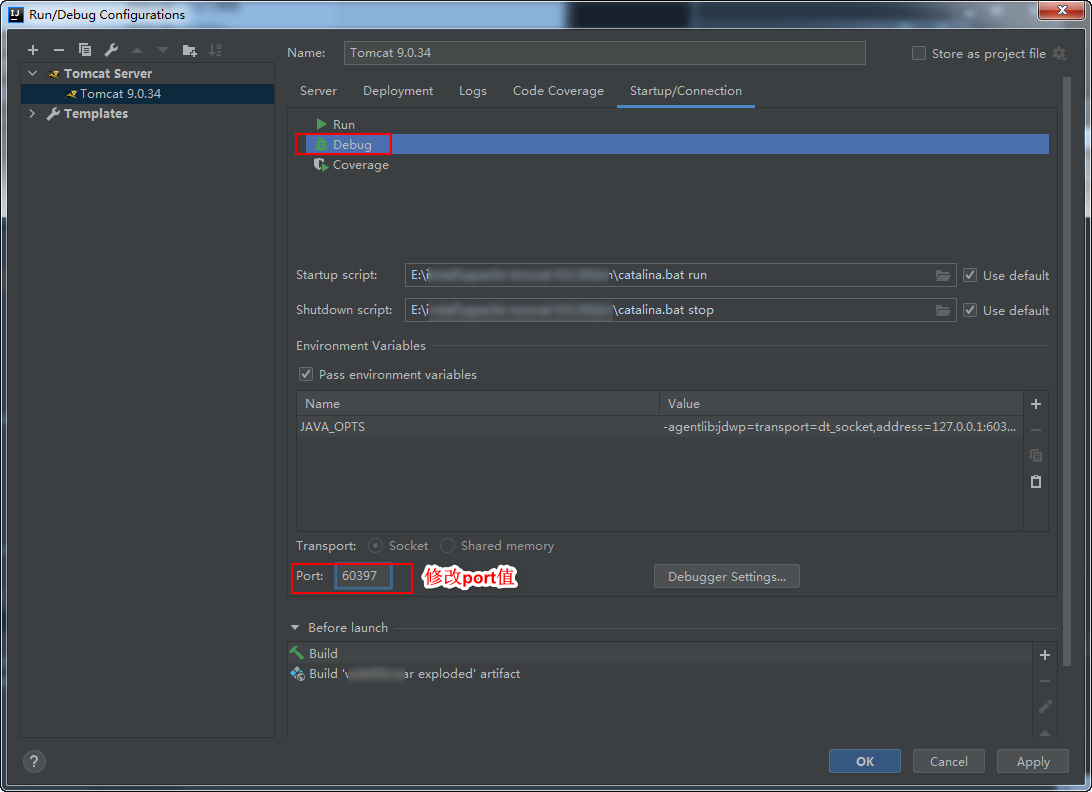Screen dimensions: 1092x792
Task: Toggle Store as project file checkbox
Action: point(919,54)
